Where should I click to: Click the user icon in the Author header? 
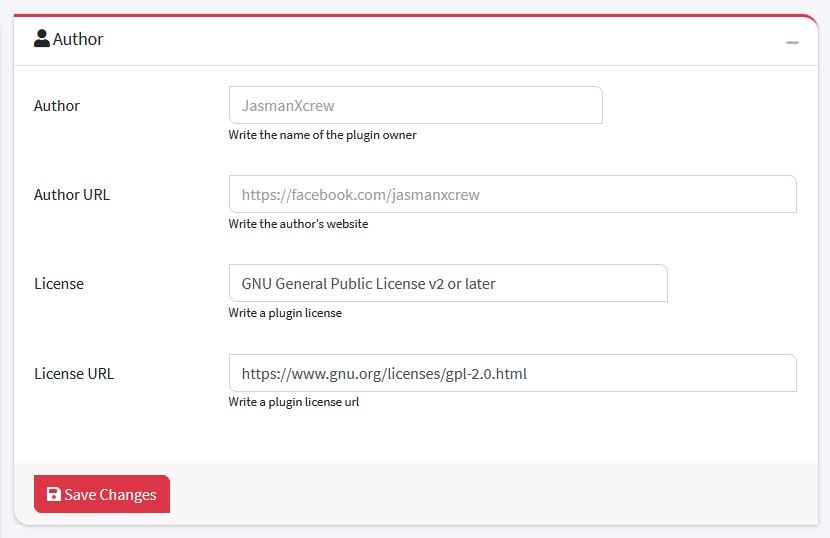(x=42, y=39)
